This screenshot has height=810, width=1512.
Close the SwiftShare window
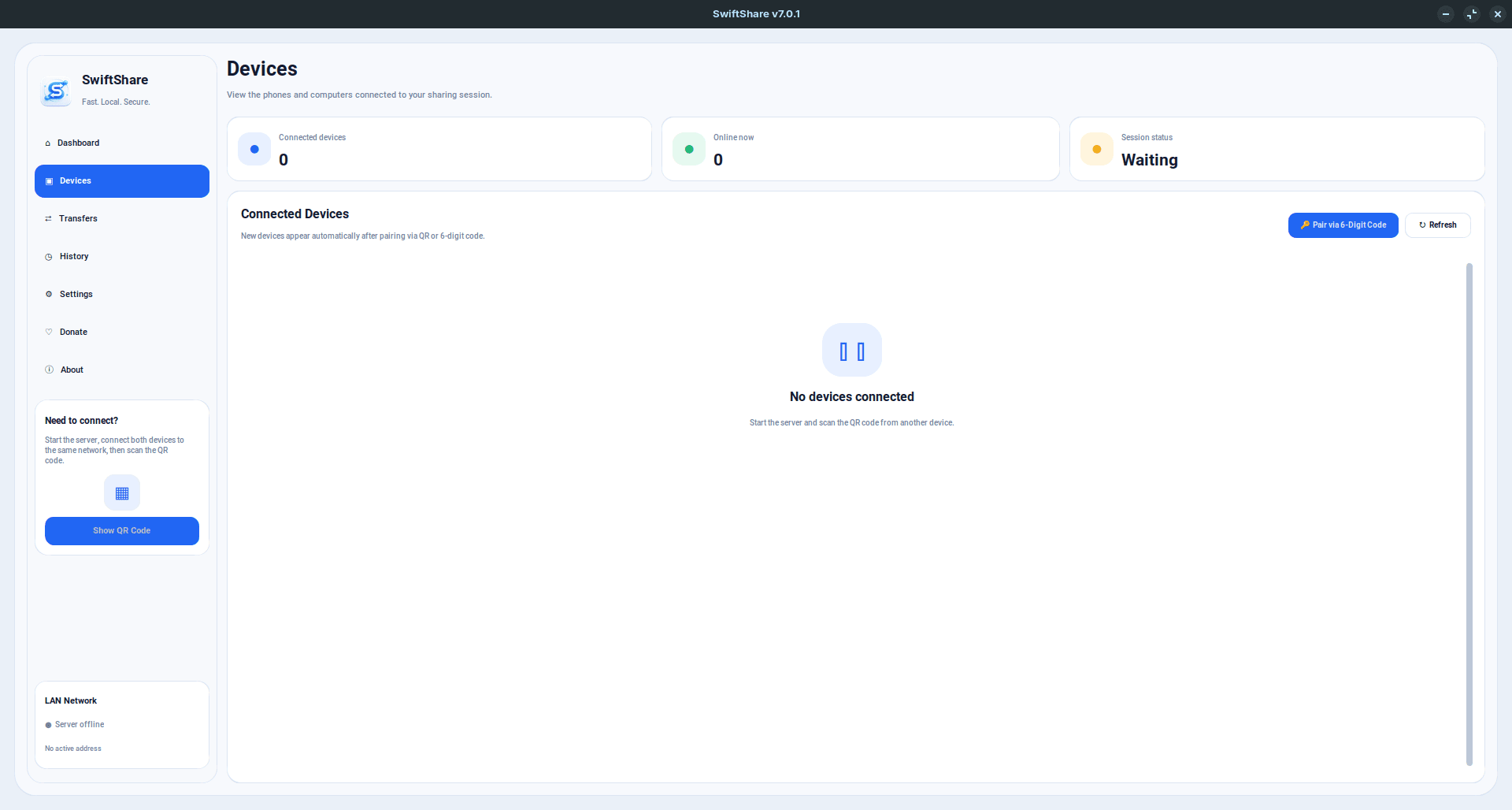pyautogui.click(x=1498, y=14)
